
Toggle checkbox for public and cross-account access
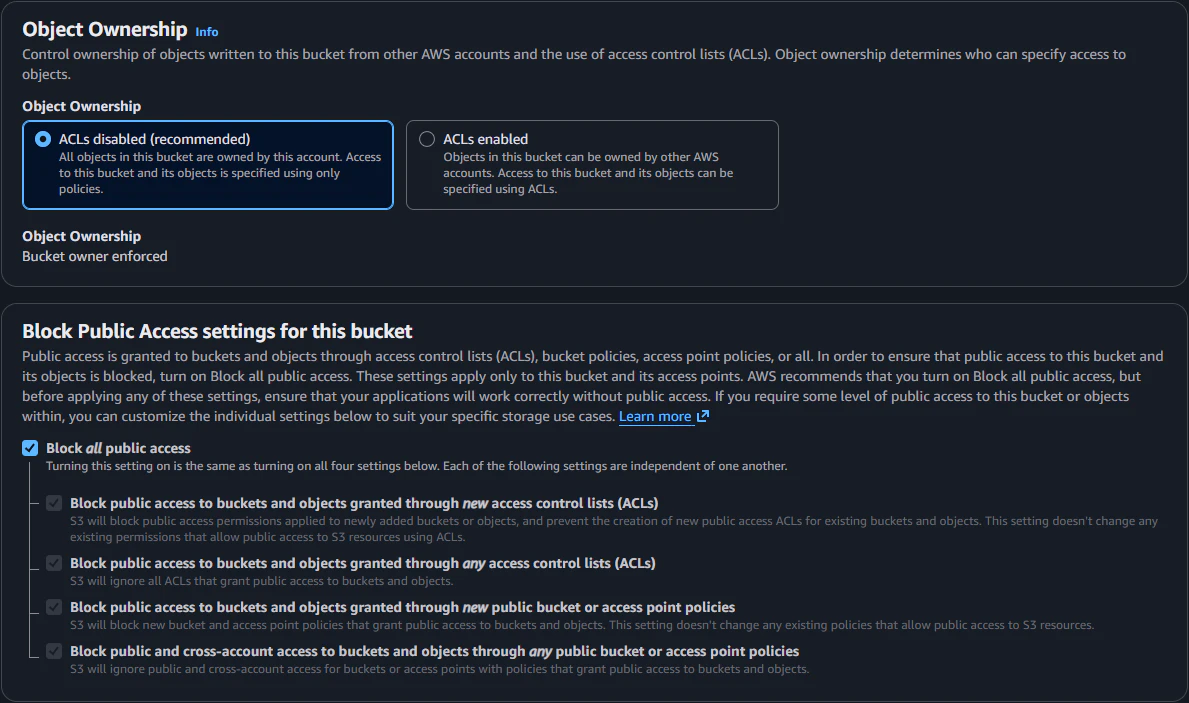pyautogui.click(x=54, y=651)
